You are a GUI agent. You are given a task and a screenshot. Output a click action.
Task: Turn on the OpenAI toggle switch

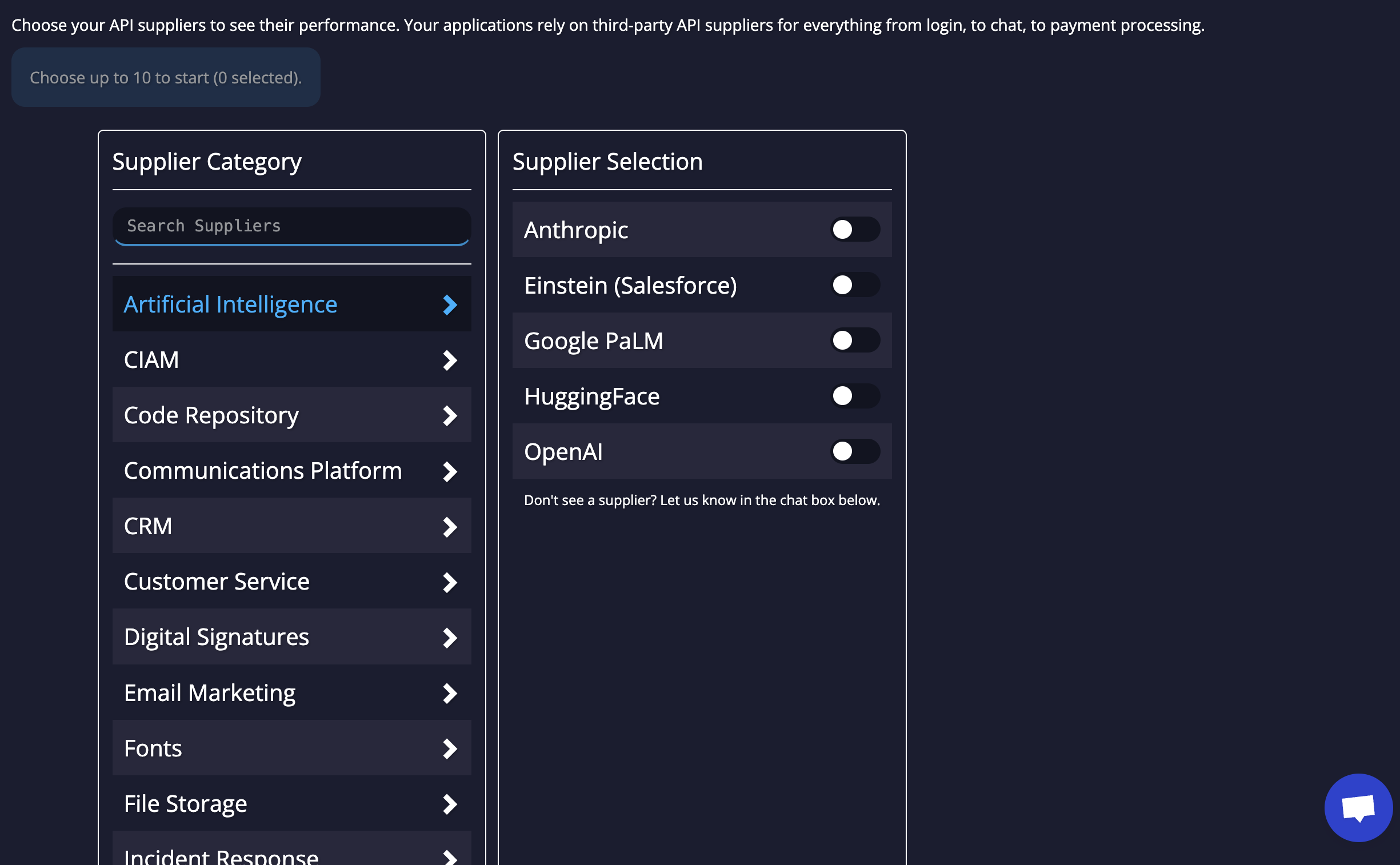(x=854, y=451)
